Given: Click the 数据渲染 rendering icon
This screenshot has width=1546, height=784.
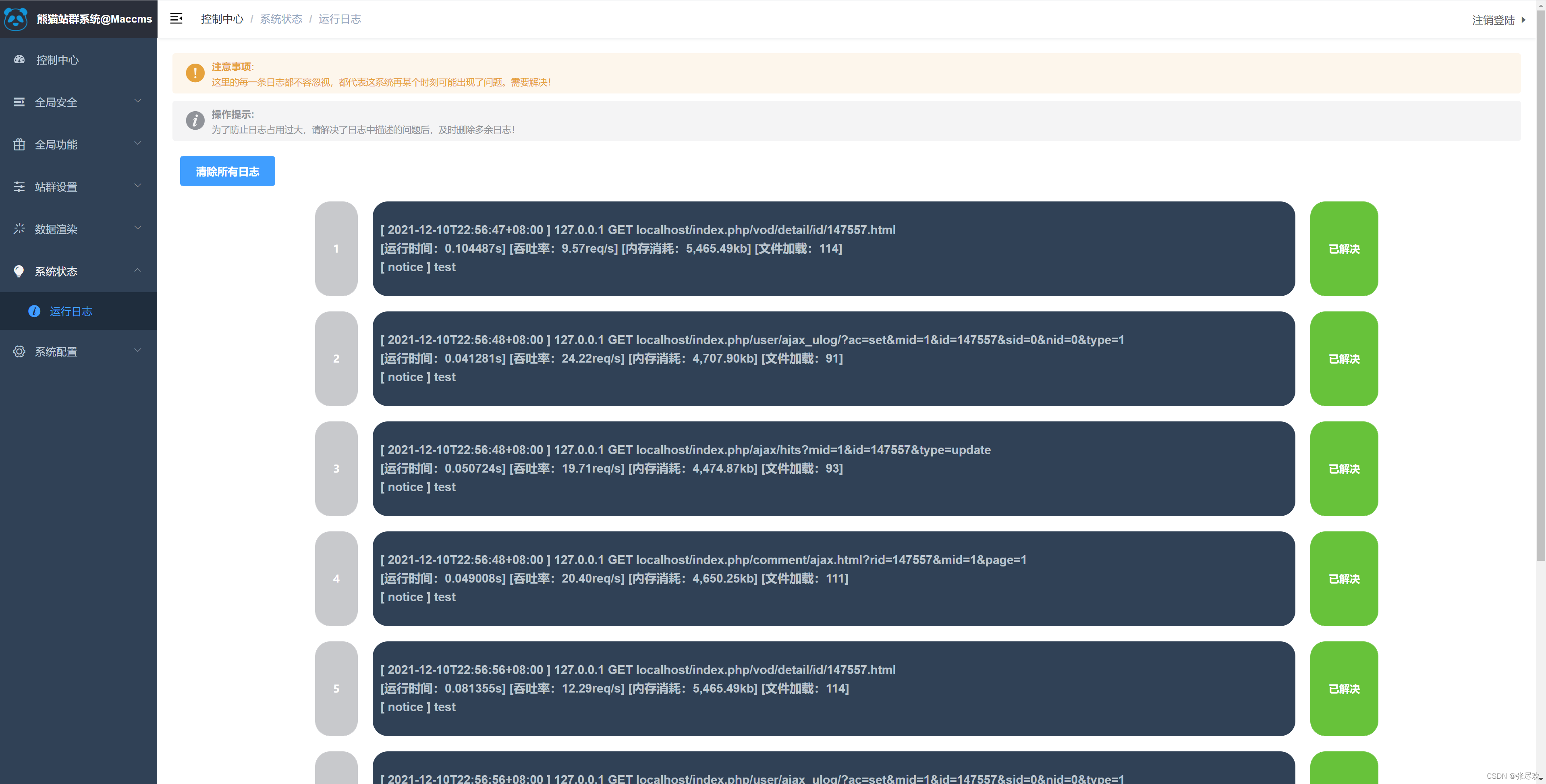Looking at the screenshot, I should click(19, 229).
